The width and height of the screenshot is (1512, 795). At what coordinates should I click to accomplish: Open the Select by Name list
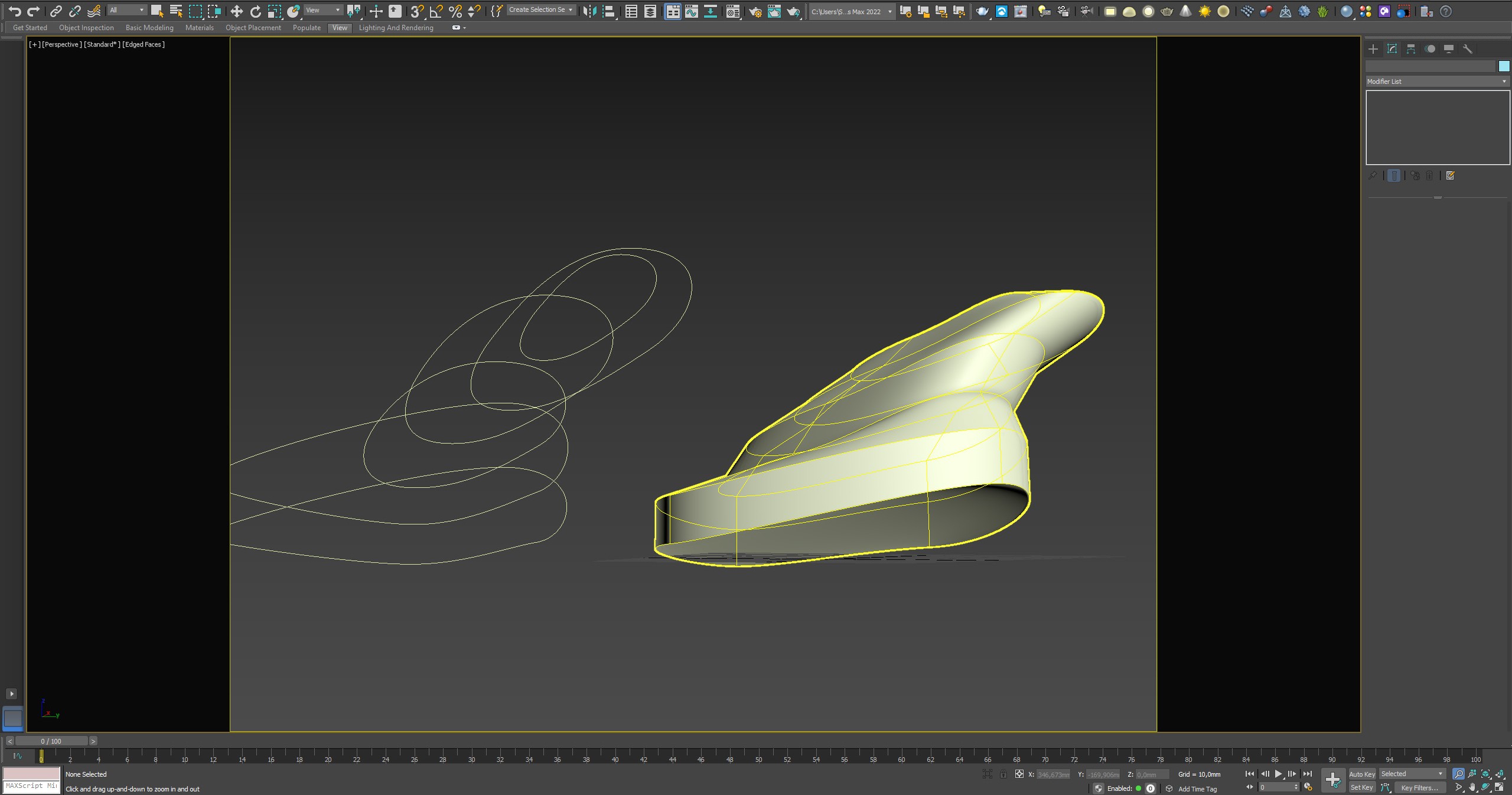coord(176,11)
